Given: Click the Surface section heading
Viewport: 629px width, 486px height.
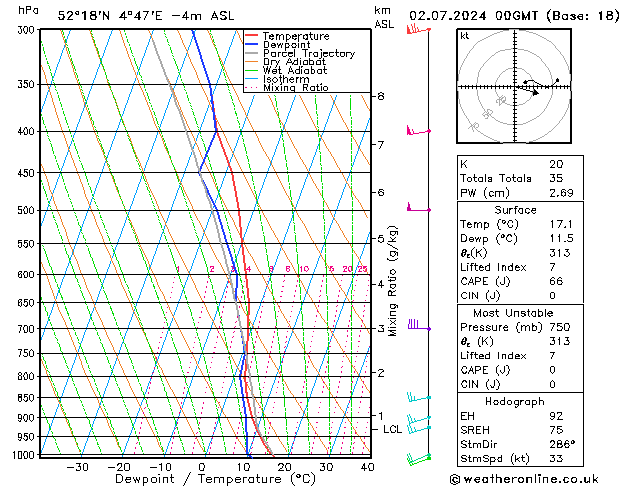Looking at the screenshot, I should [x=515, y=210].
